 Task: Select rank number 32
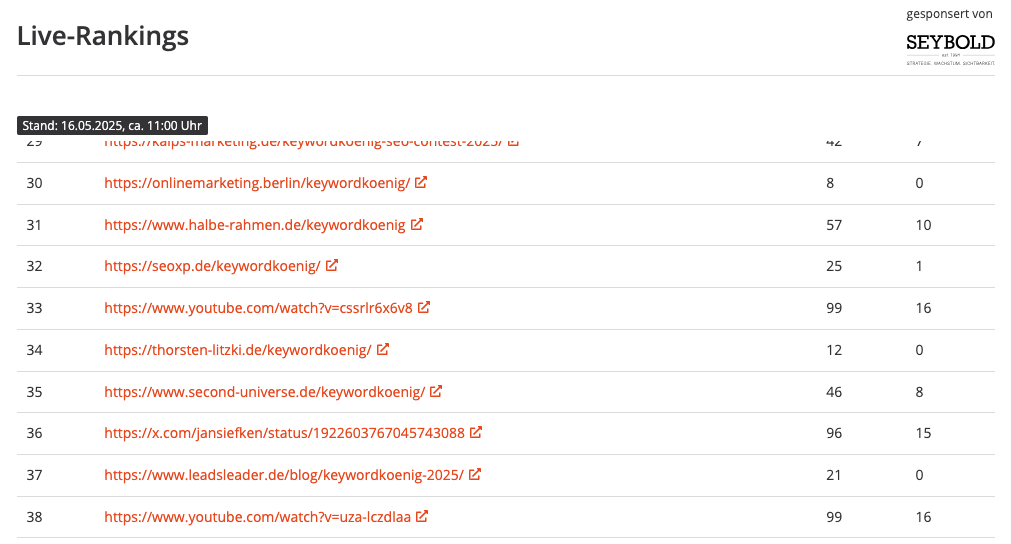click(34, 266)
